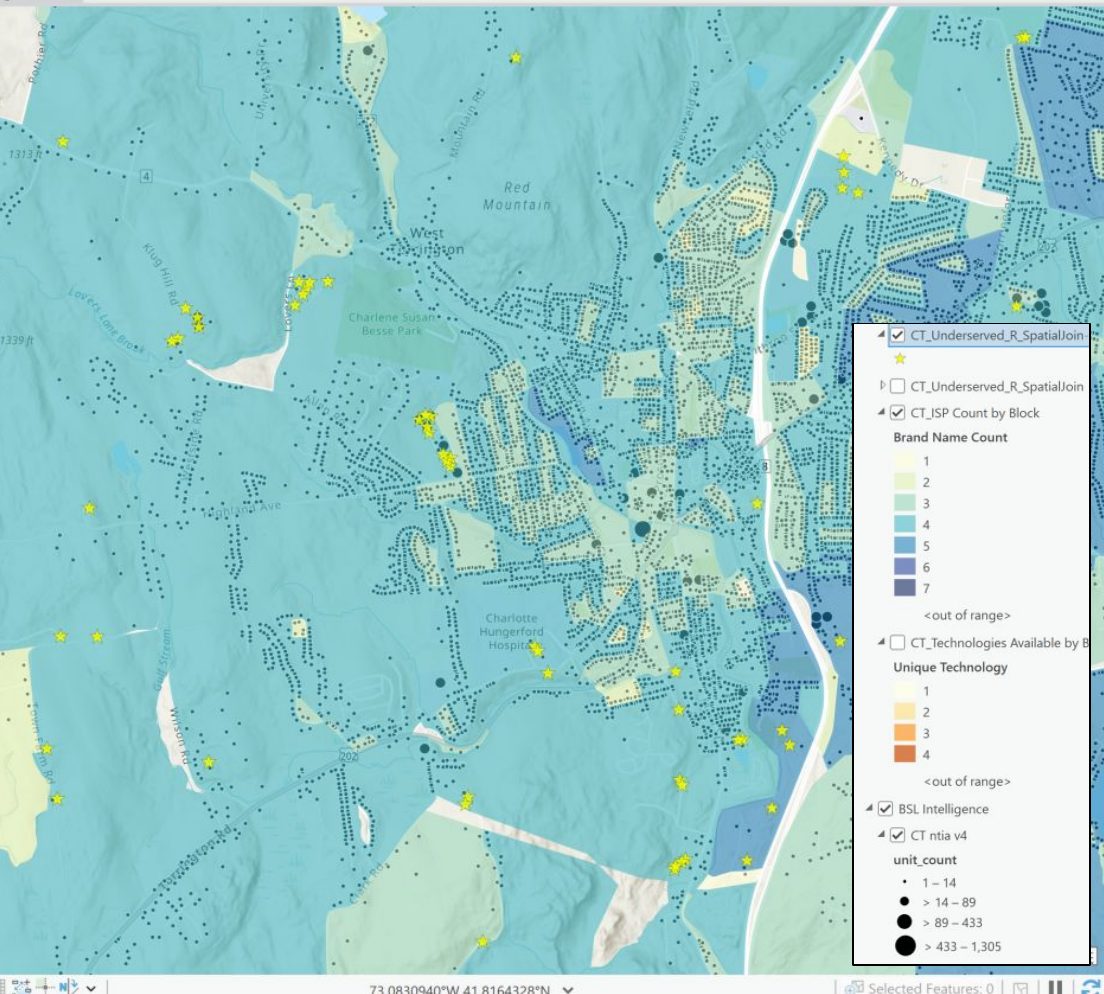Click Brand Name Count swatch for 6
This screenshot has height=994, width=1104.
[x=905, y=566]
